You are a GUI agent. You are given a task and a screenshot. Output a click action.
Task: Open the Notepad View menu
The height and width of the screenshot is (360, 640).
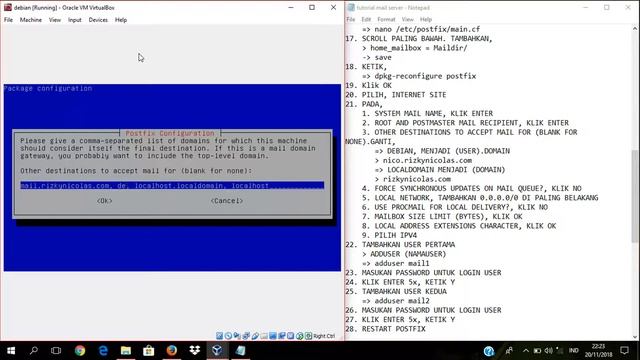(407, 19)
